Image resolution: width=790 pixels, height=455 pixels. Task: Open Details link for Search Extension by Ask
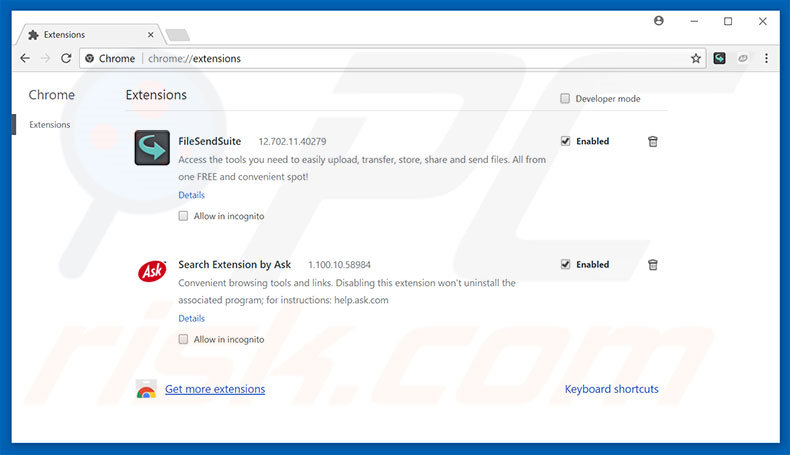click(x=191, y=318)
